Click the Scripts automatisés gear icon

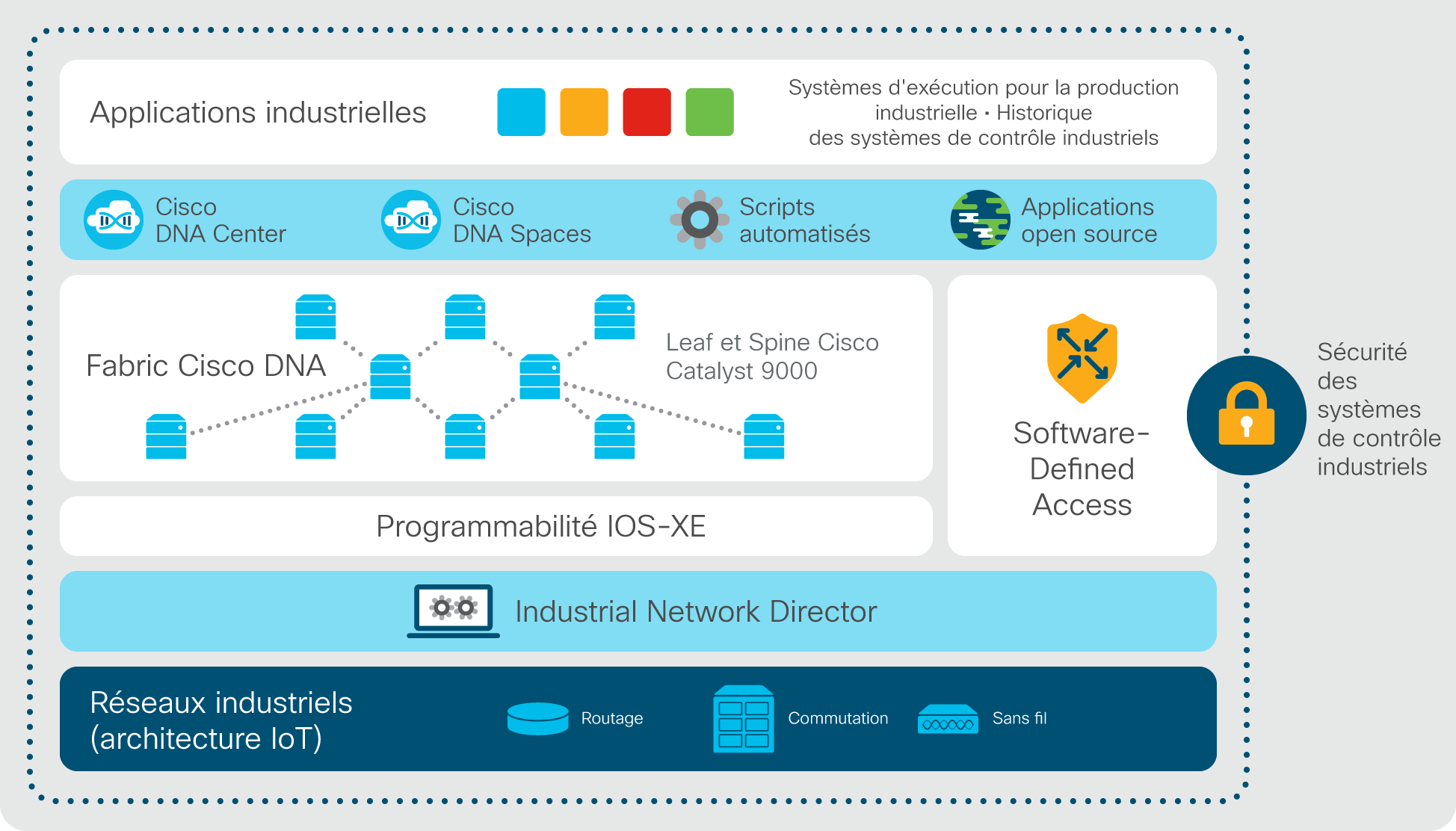[x=700, y=220]
